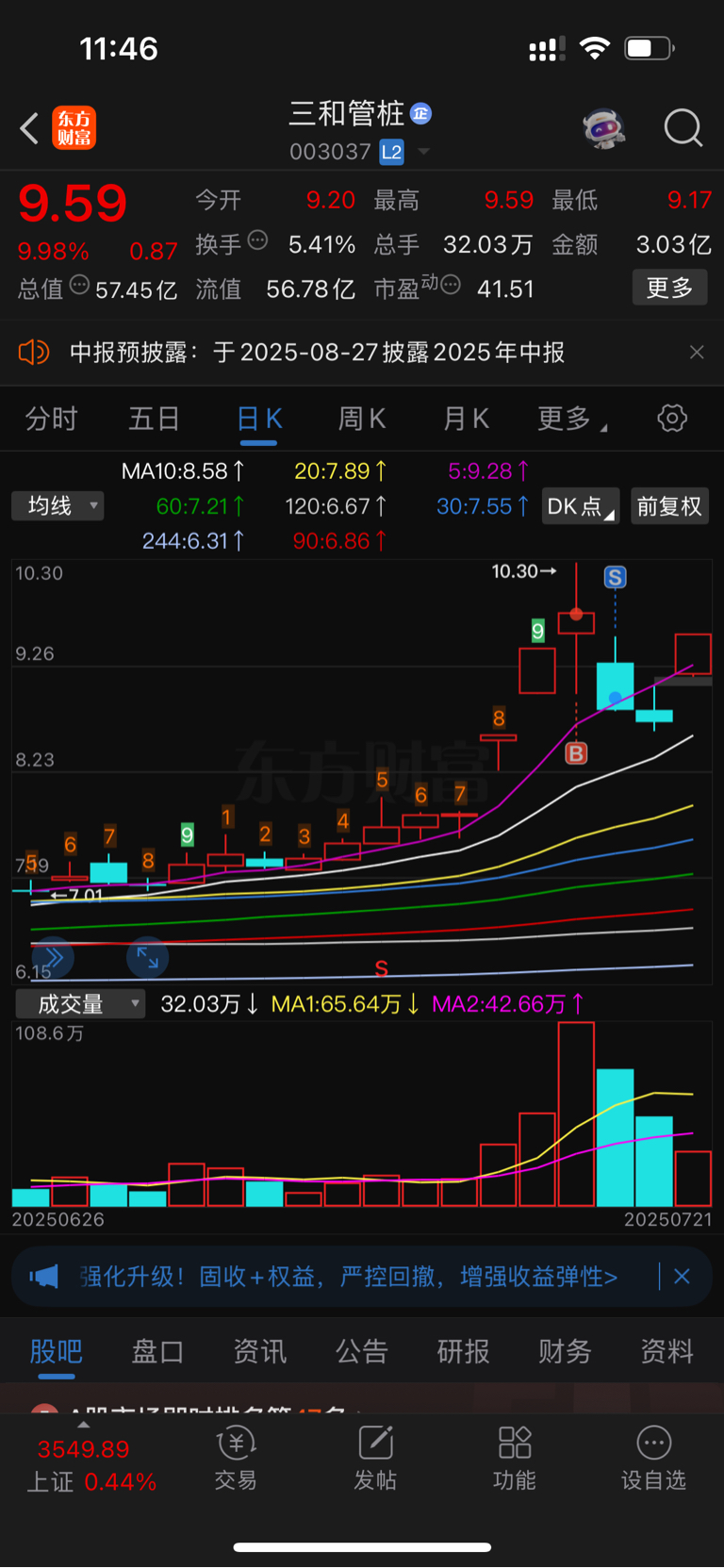Tap the search magnifier icon
This screenshot has height=1568, width=724.
click(x=683, y=128)
